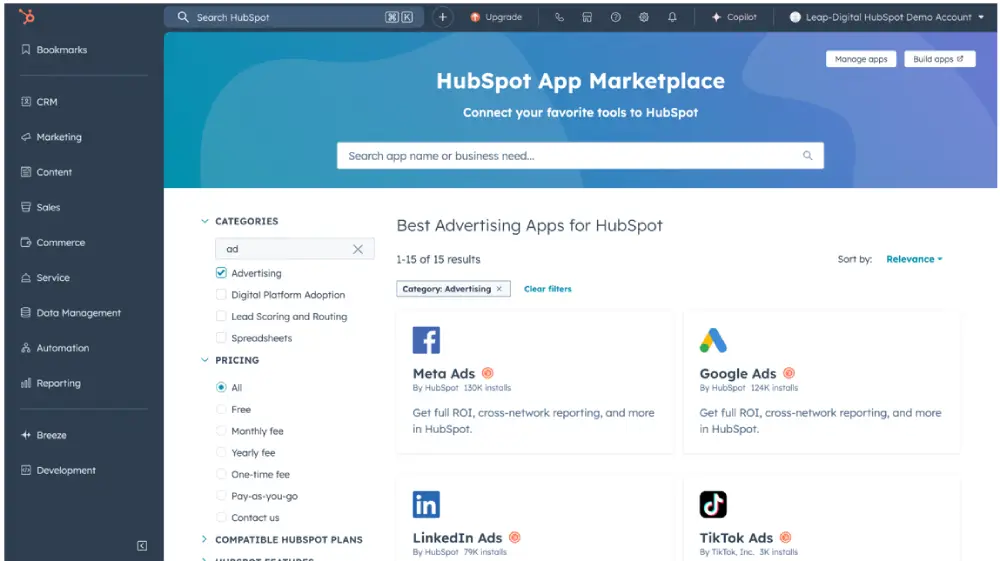Check the Digital Platform Adoption checkbox

221,295
